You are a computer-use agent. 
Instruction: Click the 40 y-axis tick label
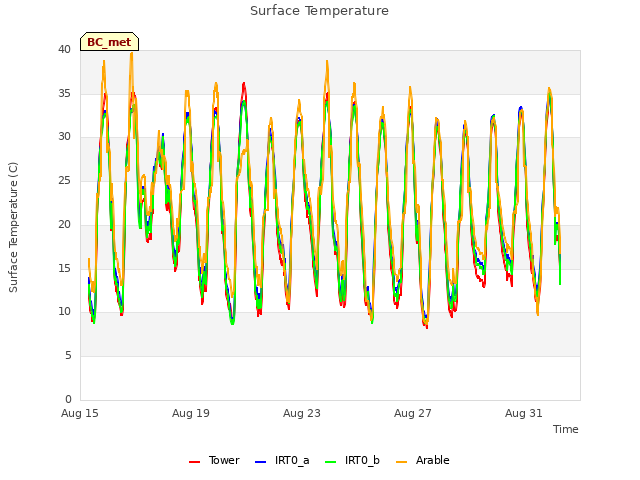[x=64, y=49]
